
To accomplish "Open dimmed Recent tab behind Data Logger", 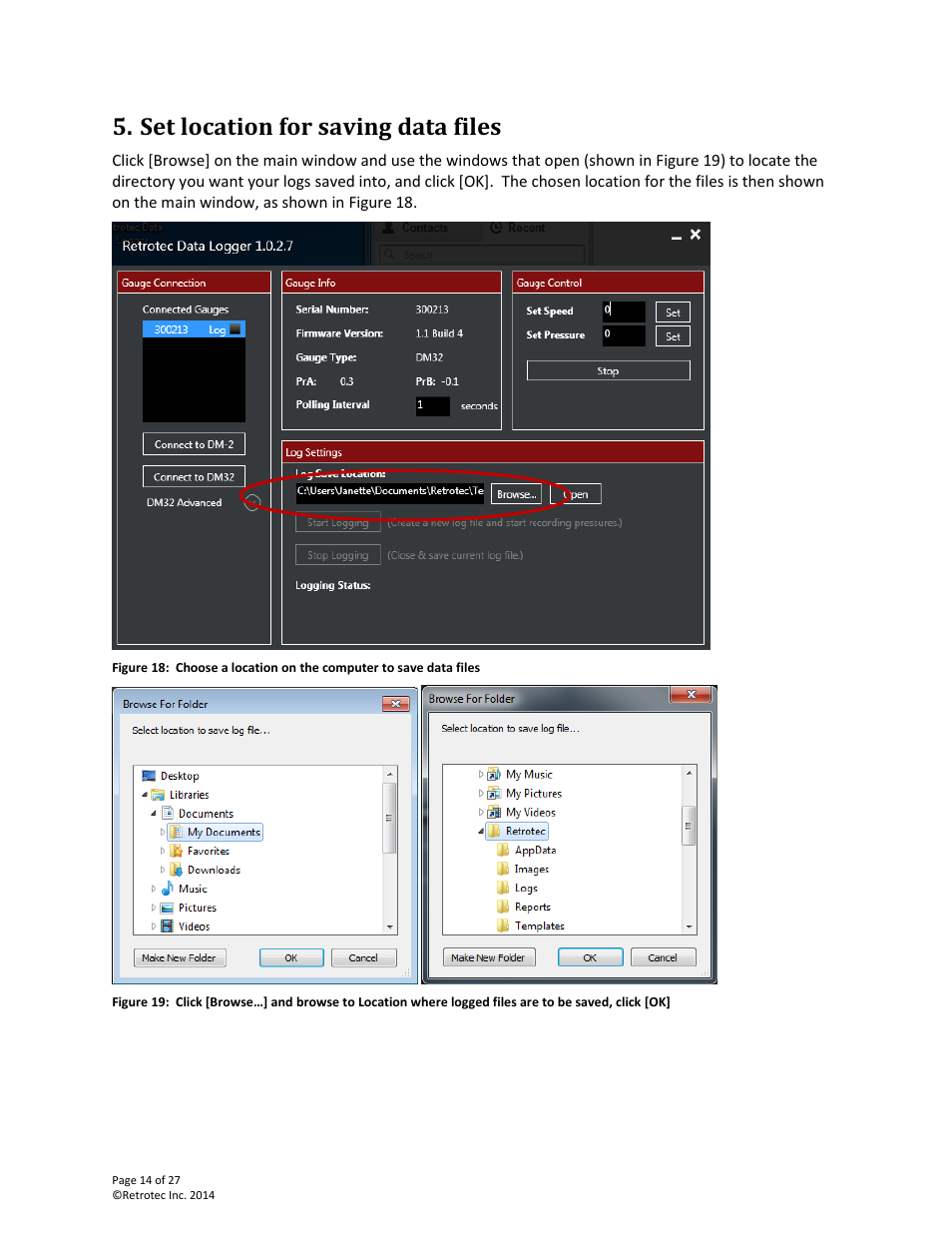I will 518,228.
